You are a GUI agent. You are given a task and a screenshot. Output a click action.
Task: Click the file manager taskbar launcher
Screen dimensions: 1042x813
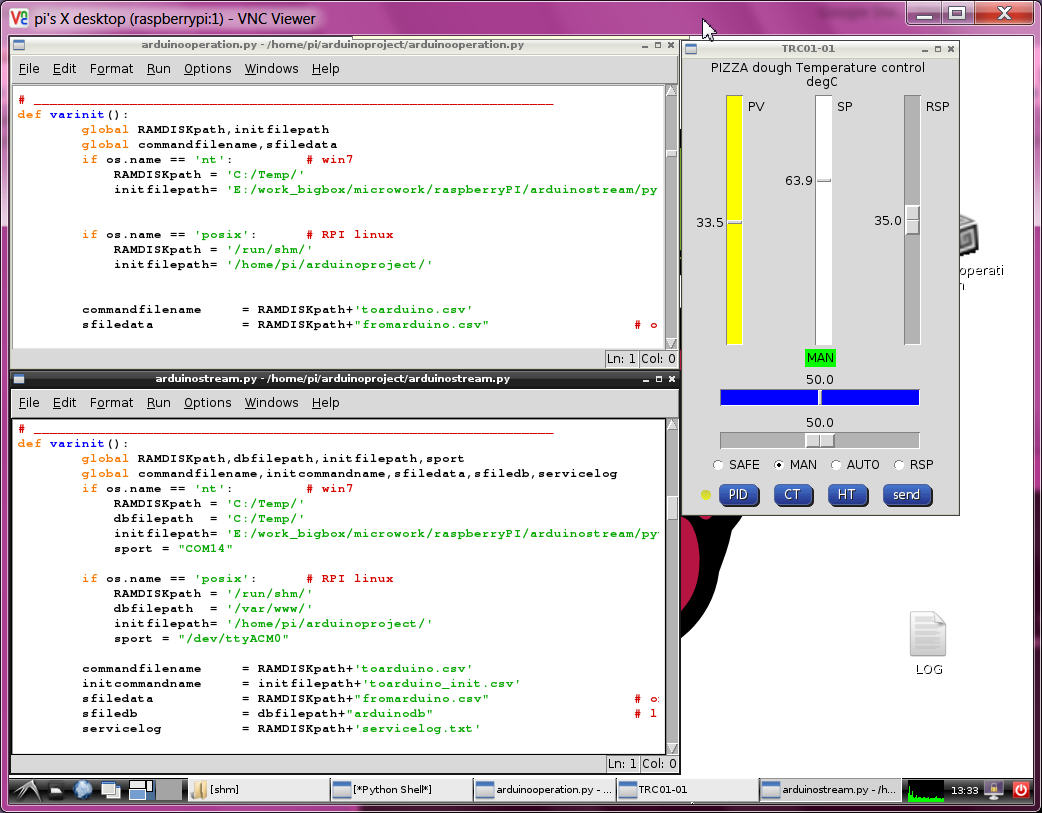click(x=54, y=790)
